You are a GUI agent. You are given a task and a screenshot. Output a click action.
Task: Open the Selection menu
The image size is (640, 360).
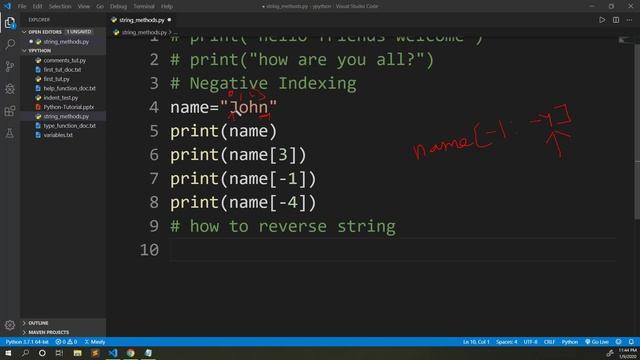pos(60,6)
